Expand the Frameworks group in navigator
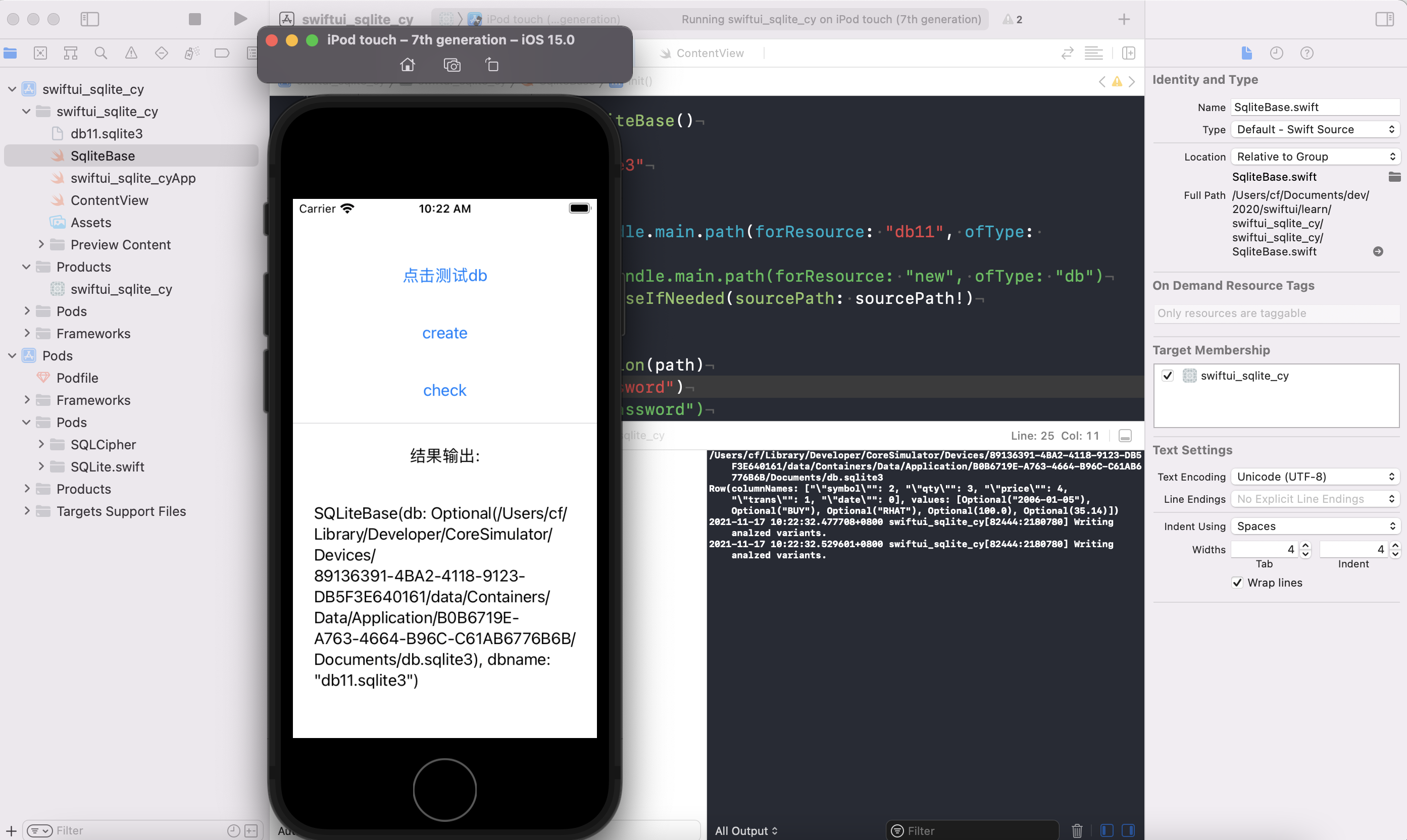The image size is (1407, 840). coord(27,333)
